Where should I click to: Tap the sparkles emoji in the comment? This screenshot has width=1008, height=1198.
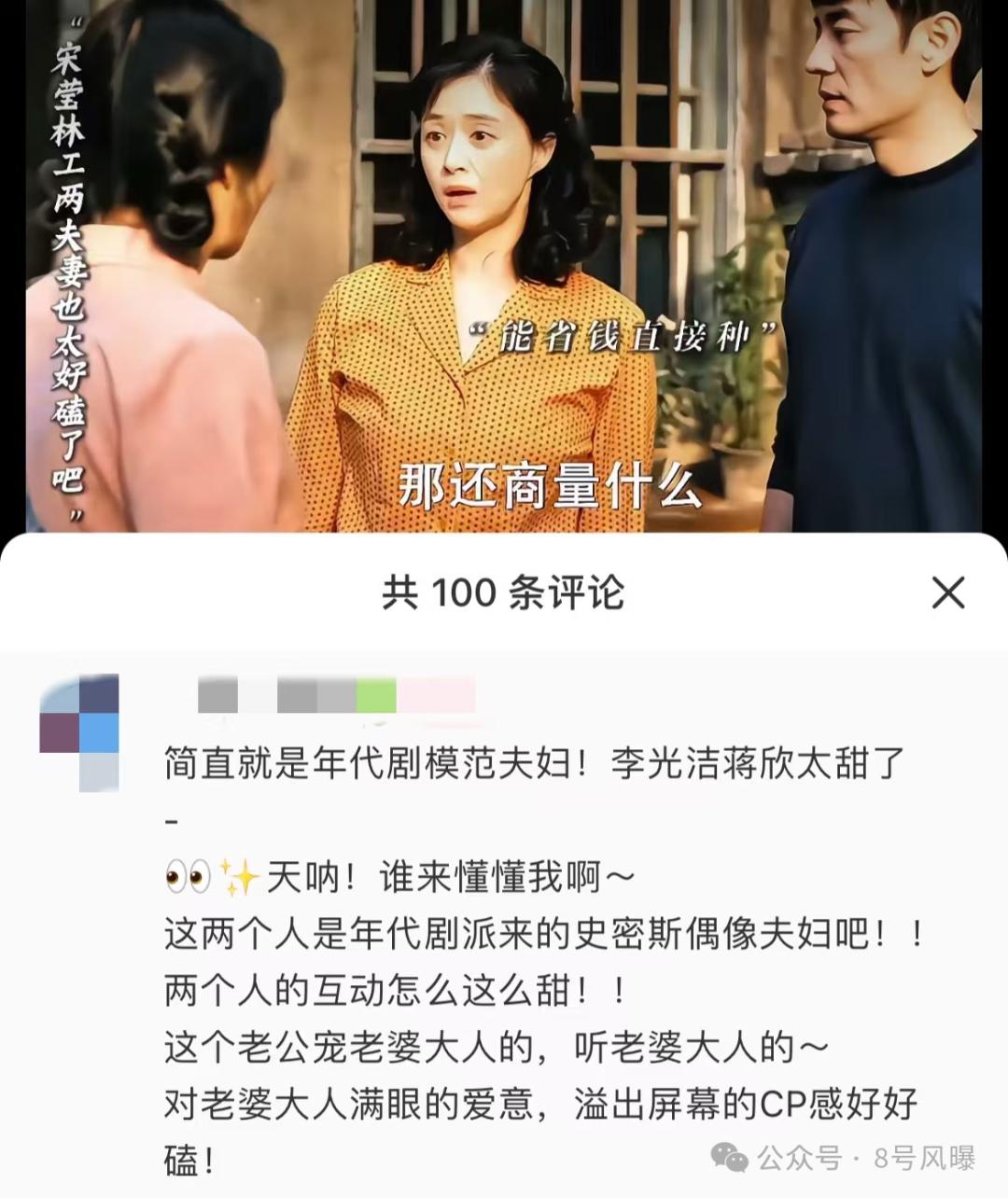point(239,877)
